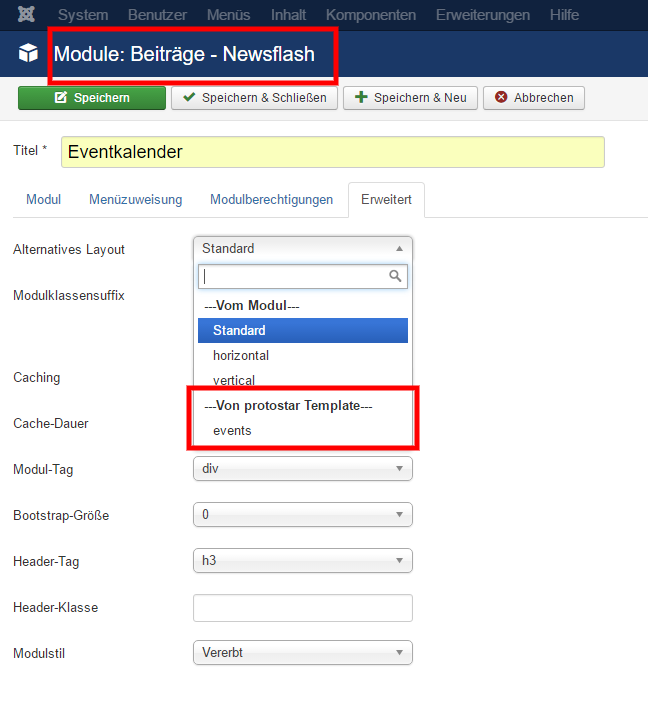The height and width of the screenshot is (717, 648).
Task: Cancel editing with the Abbrechen button
Action: (534, 98)
